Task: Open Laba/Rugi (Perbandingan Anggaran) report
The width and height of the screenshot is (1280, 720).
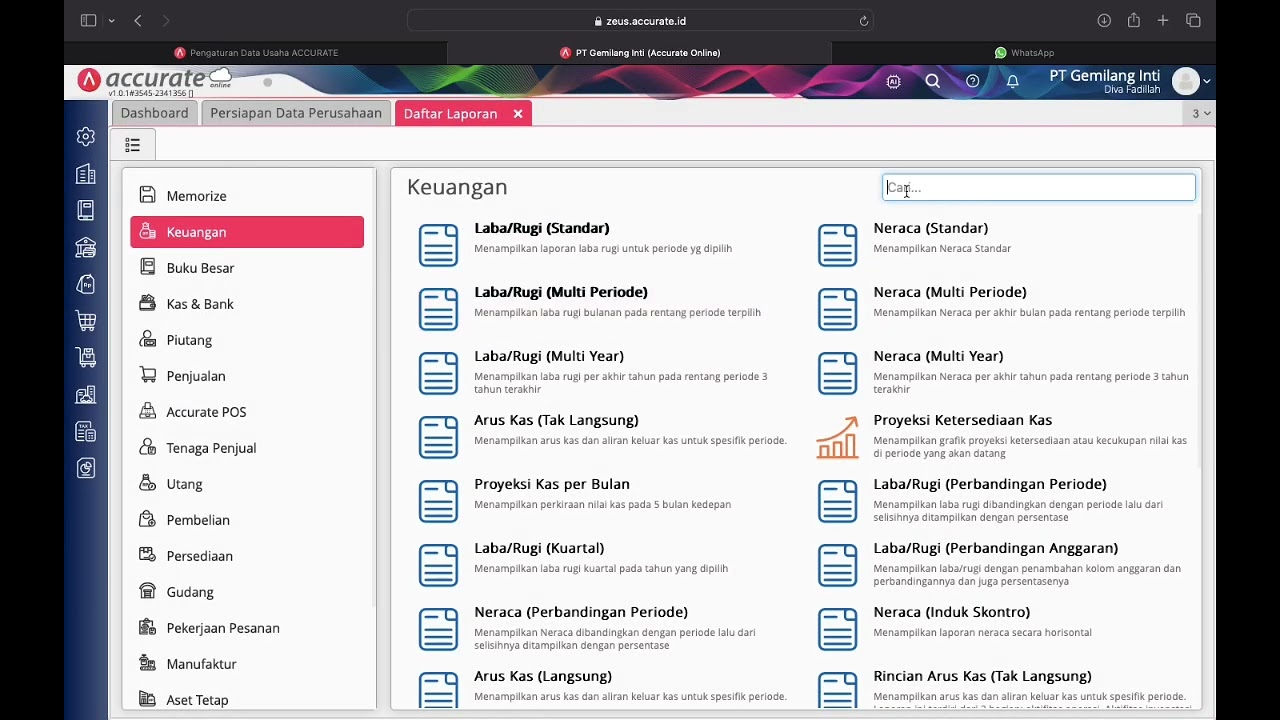Action: click(x=996, y=548)
